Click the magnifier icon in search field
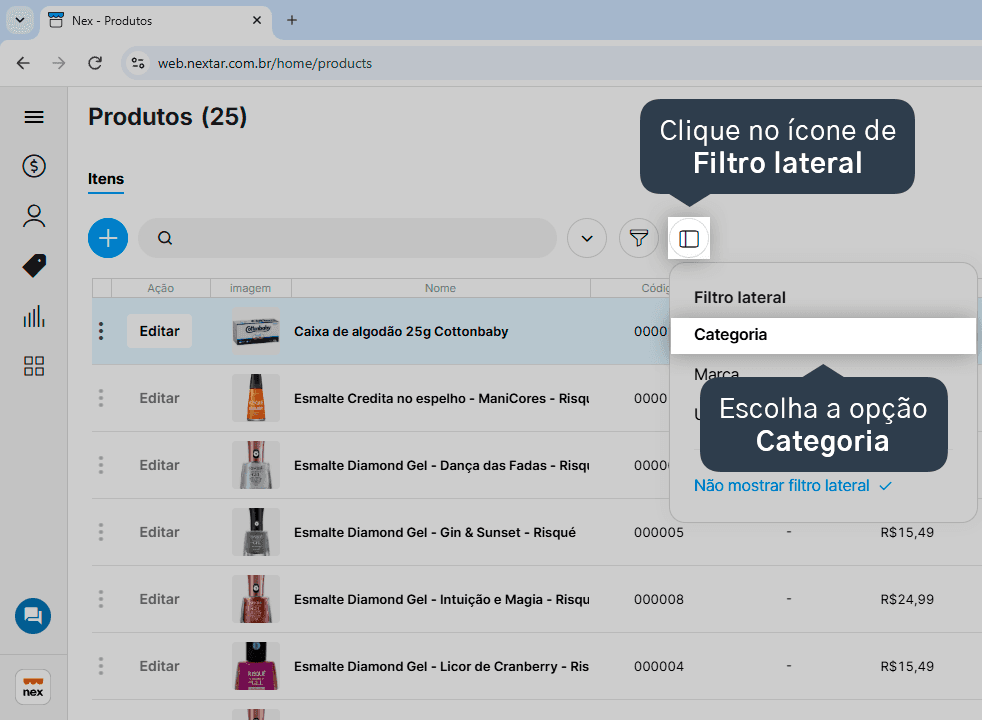The width and height of the screenshot is (982, 720). 165,238
